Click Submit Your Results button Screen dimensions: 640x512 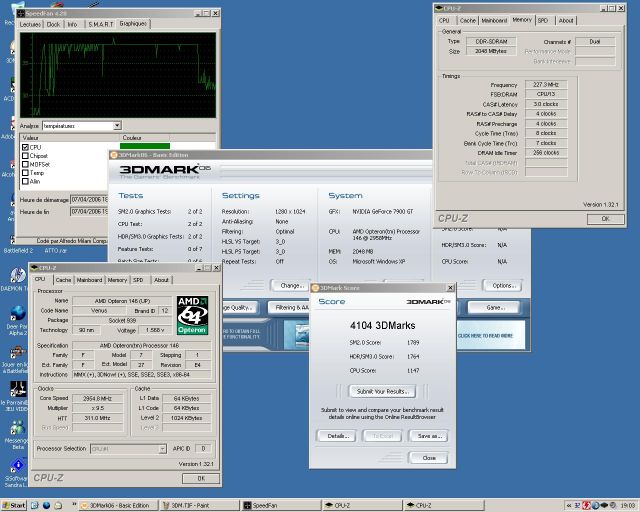382,391
